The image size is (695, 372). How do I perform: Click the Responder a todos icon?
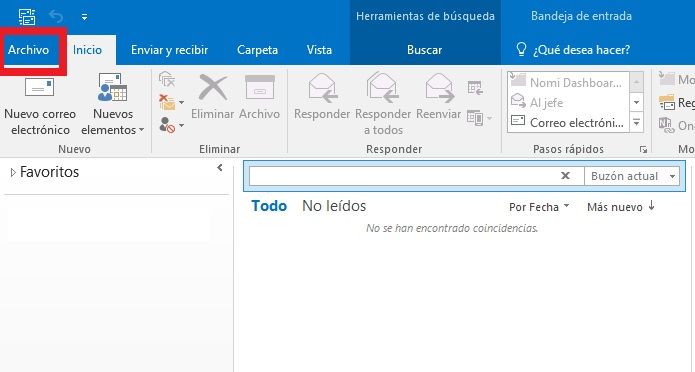point(382,88)
